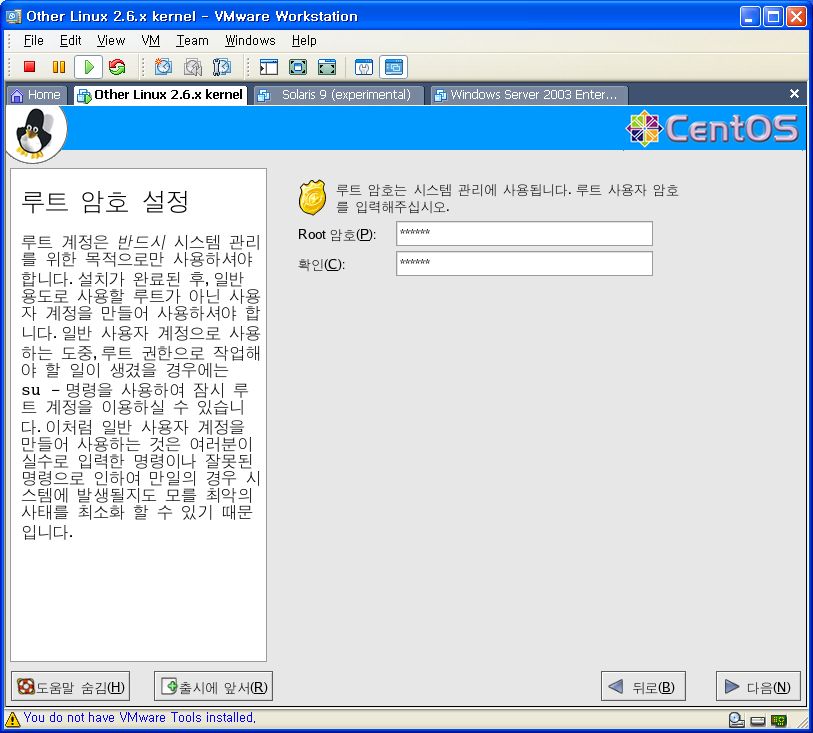This screenshot has height=733, width=813.
Task: Click the red Power Off toolbar button
Action: [30, 67]
